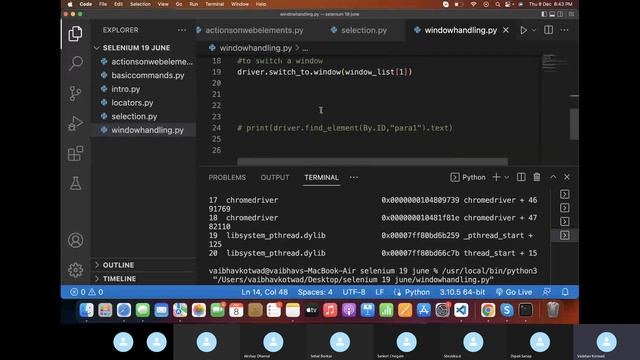
Task: Open the Selection menu in menu bar
Action: pyautogui.click(x=140, y=4)
